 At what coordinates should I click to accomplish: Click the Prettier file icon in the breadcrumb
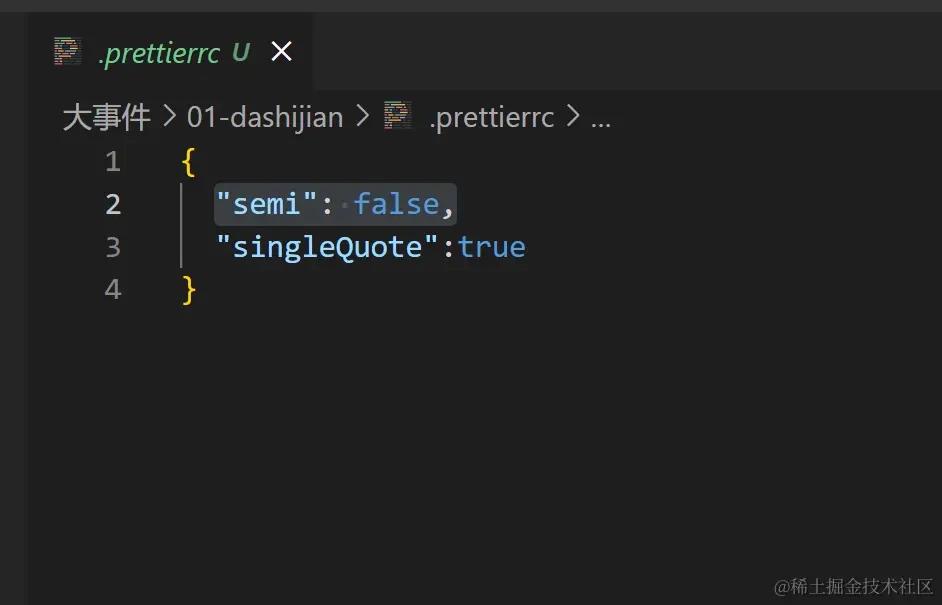click(x=397, y=116)
